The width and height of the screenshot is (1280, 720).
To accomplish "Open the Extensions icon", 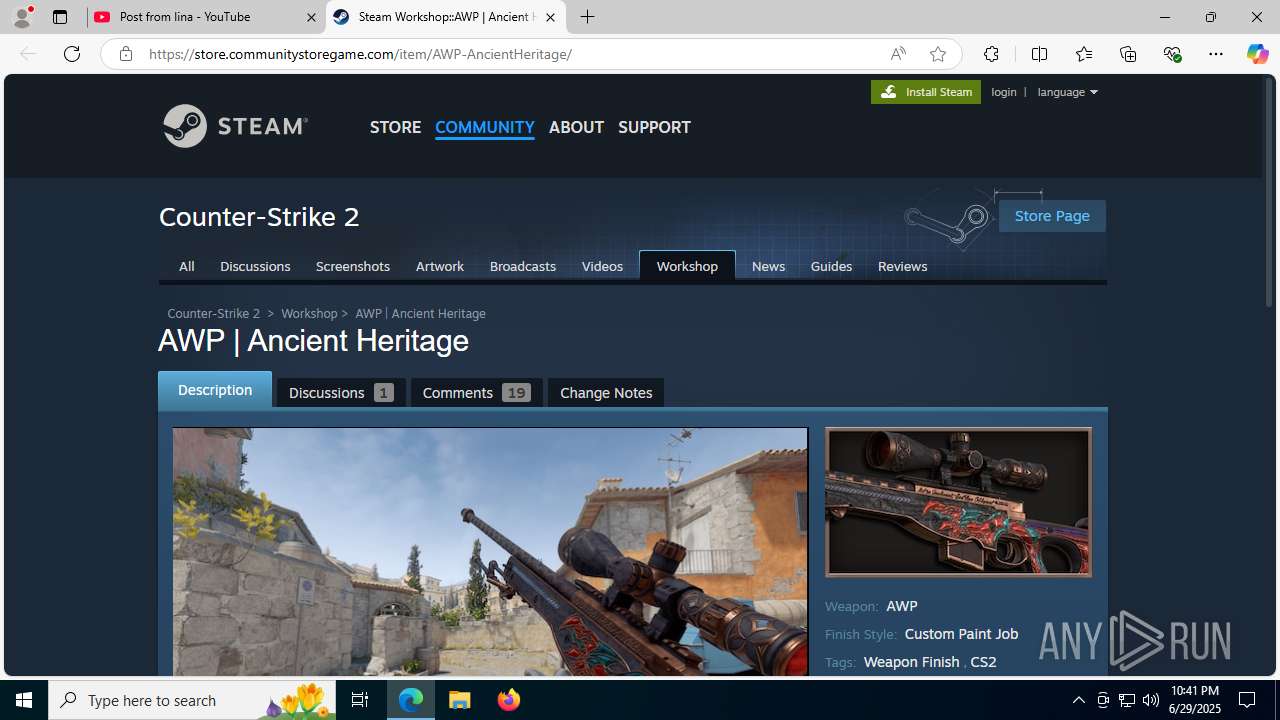I will pos(991,54).
